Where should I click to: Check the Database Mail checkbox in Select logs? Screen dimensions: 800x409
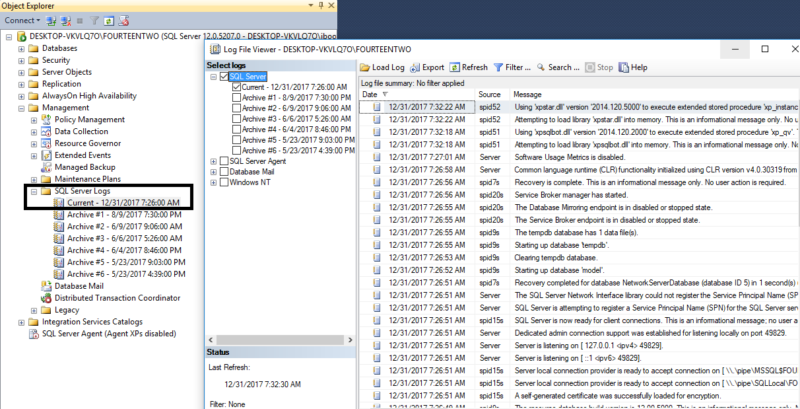tap(224, 172)
